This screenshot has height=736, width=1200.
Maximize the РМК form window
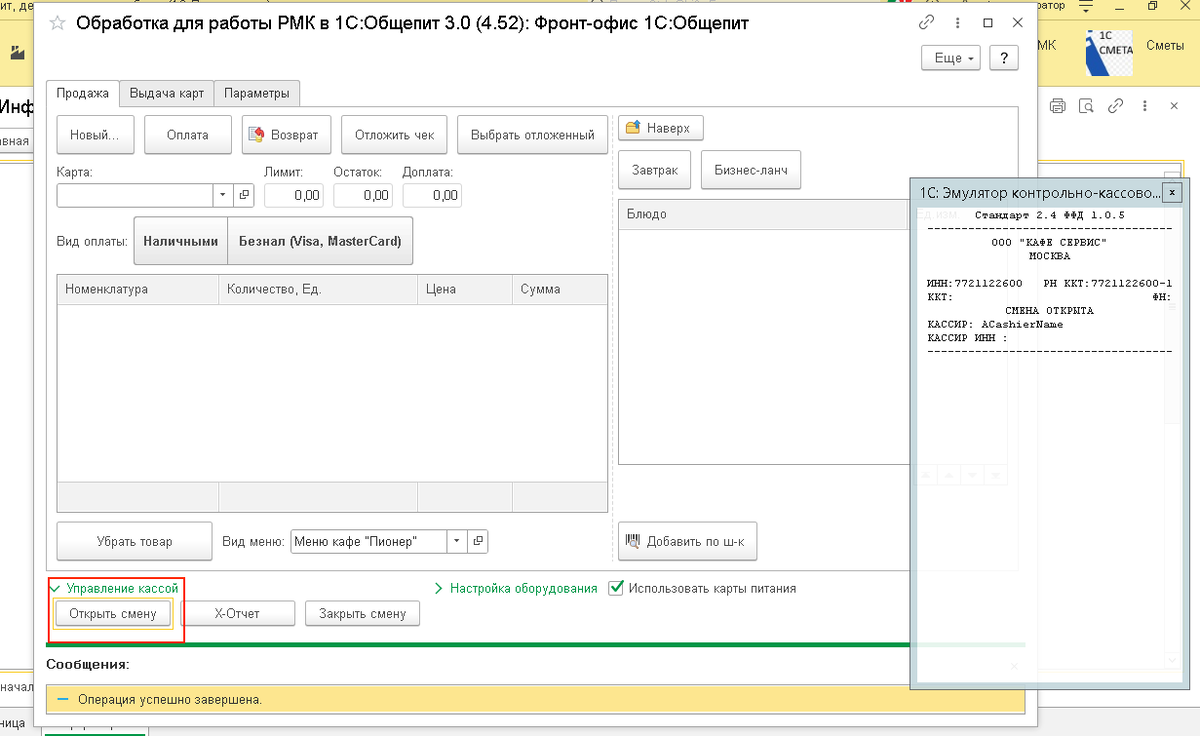click(x=988, y=22)
